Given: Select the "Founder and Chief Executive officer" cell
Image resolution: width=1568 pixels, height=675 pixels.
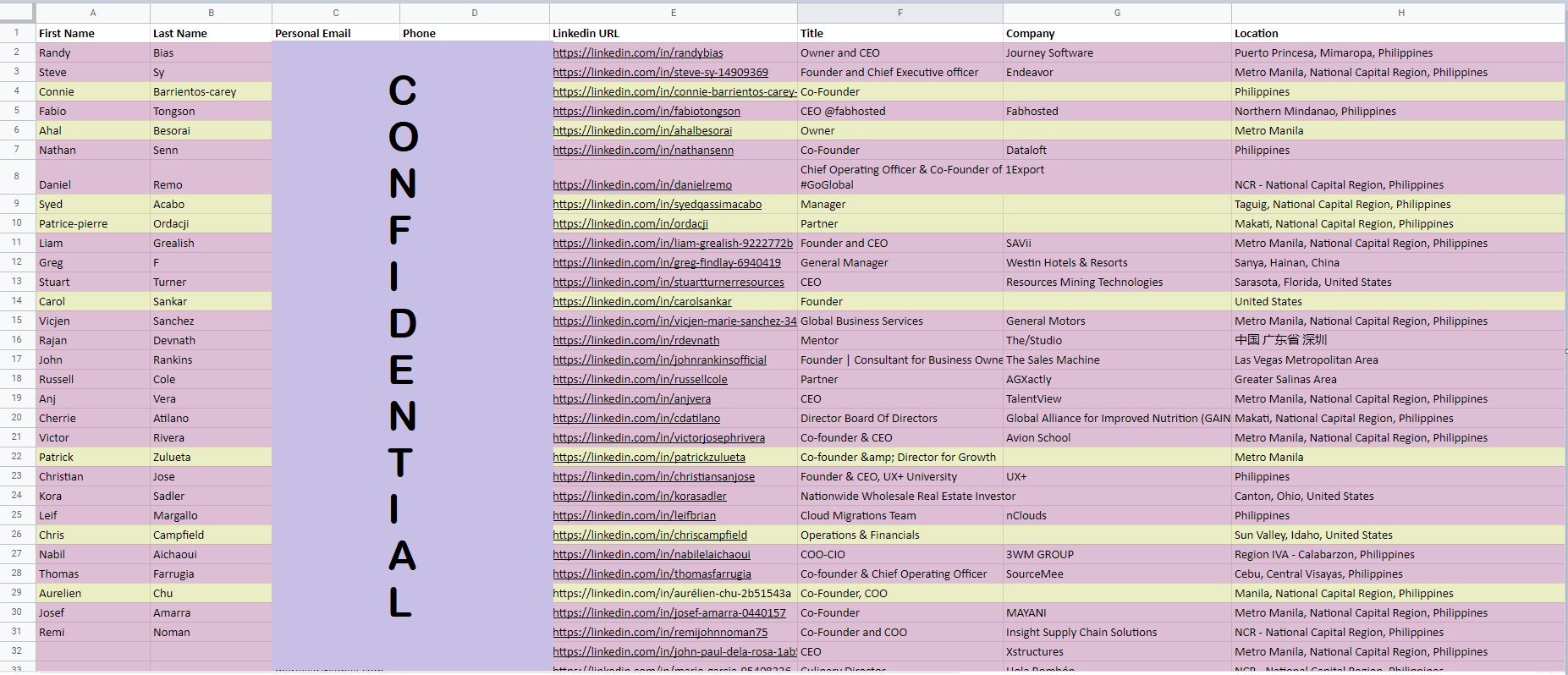Looking at the screenshot, I should (900, 72).
